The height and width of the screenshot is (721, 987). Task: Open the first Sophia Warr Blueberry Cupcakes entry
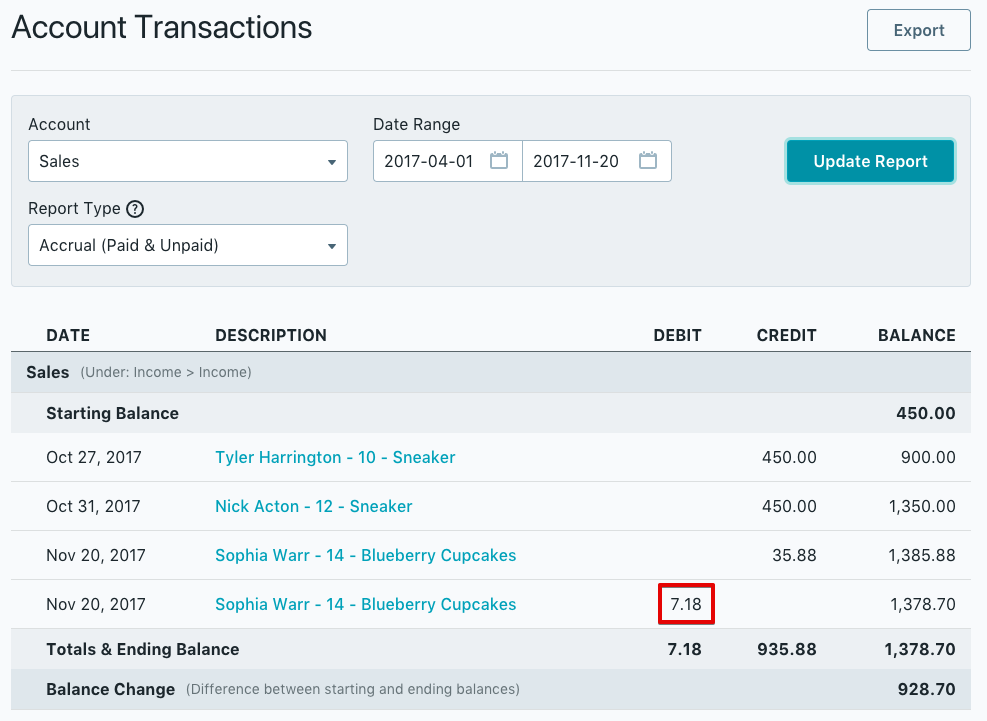pyautogui.click(x=365, y=555)
